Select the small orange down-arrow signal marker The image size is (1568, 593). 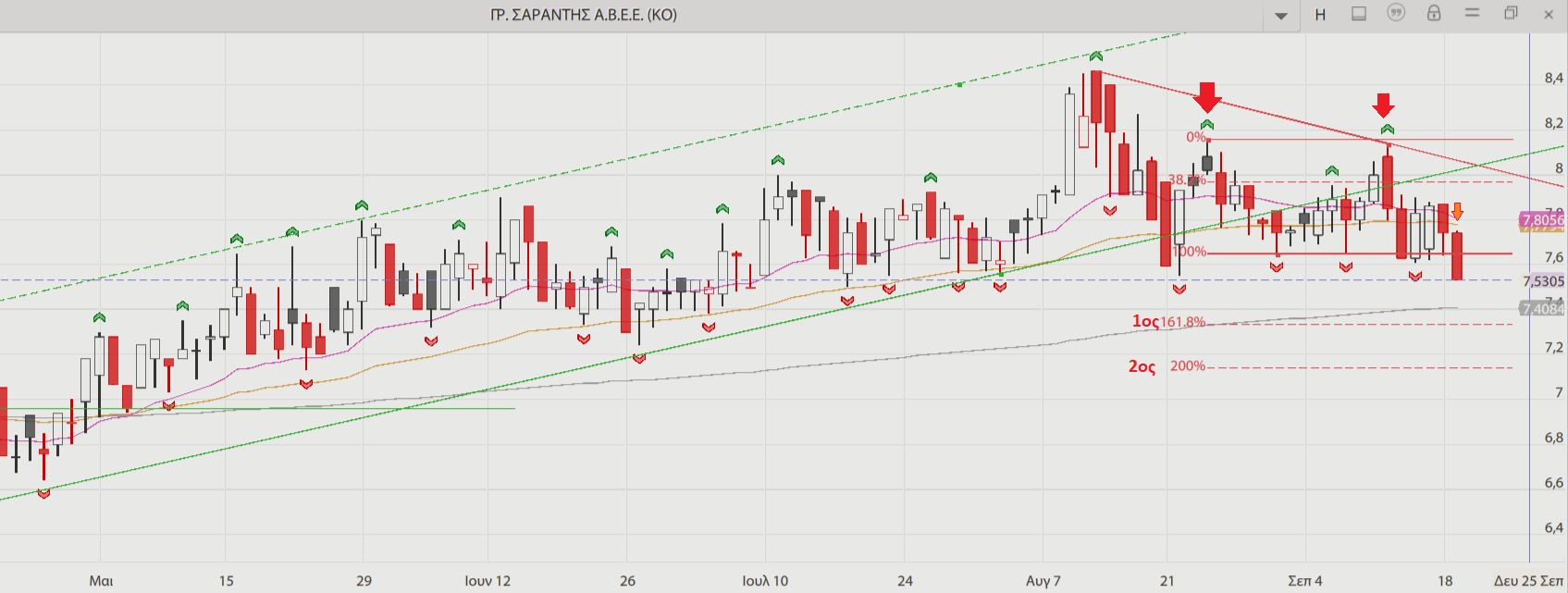(x=1457, y=211)
